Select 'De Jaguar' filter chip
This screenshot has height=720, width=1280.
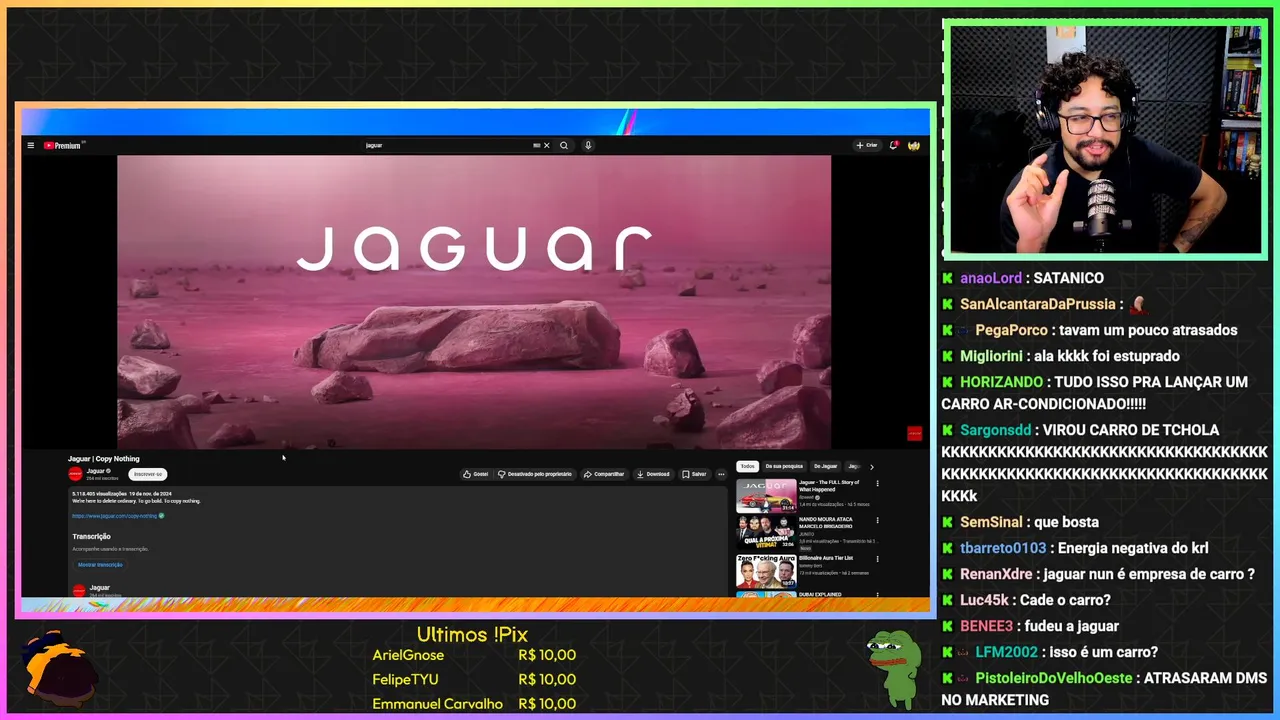825,466
